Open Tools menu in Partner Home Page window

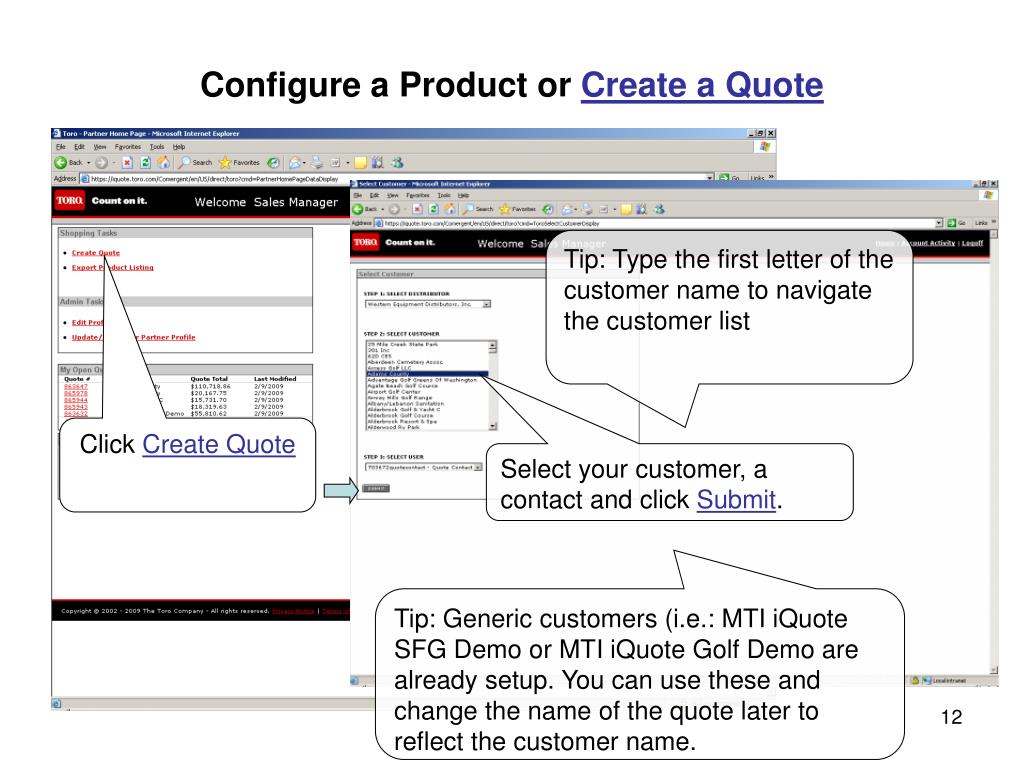pos(157,147)
